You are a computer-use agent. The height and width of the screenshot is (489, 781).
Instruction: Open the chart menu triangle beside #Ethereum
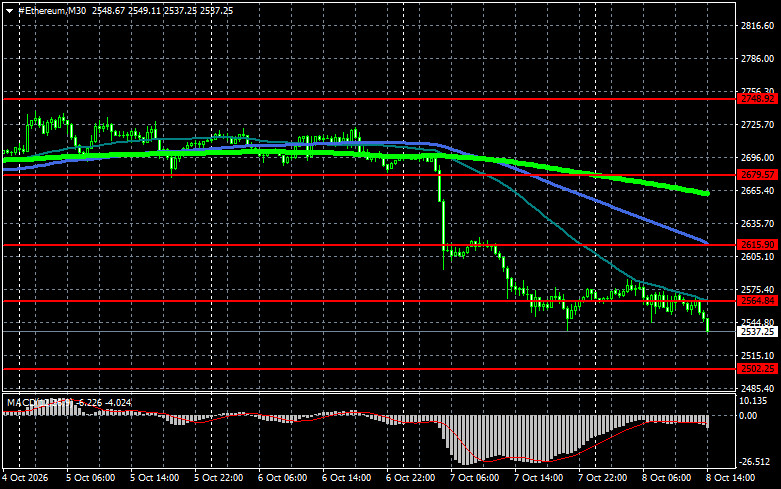click(x=9, y=11)
